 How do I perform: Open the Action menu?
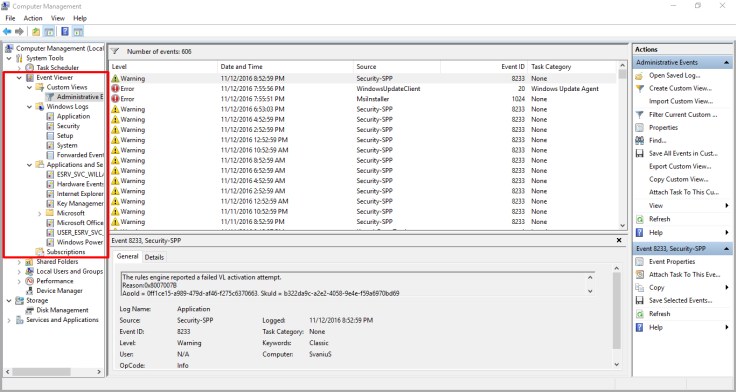[x=33, y=18]
